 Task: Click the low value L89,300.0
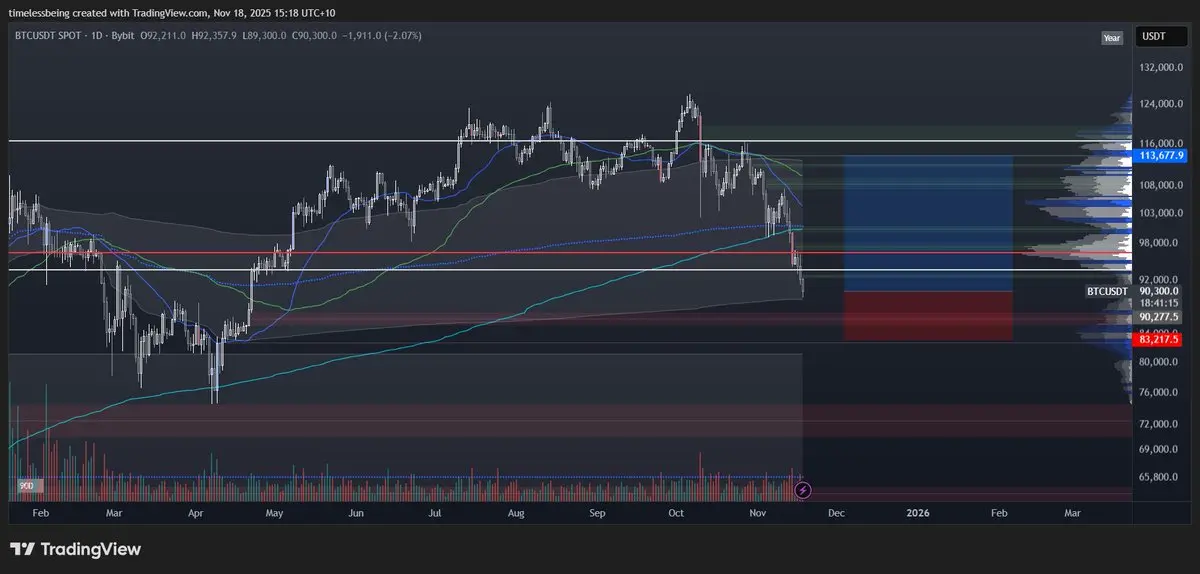264,36
